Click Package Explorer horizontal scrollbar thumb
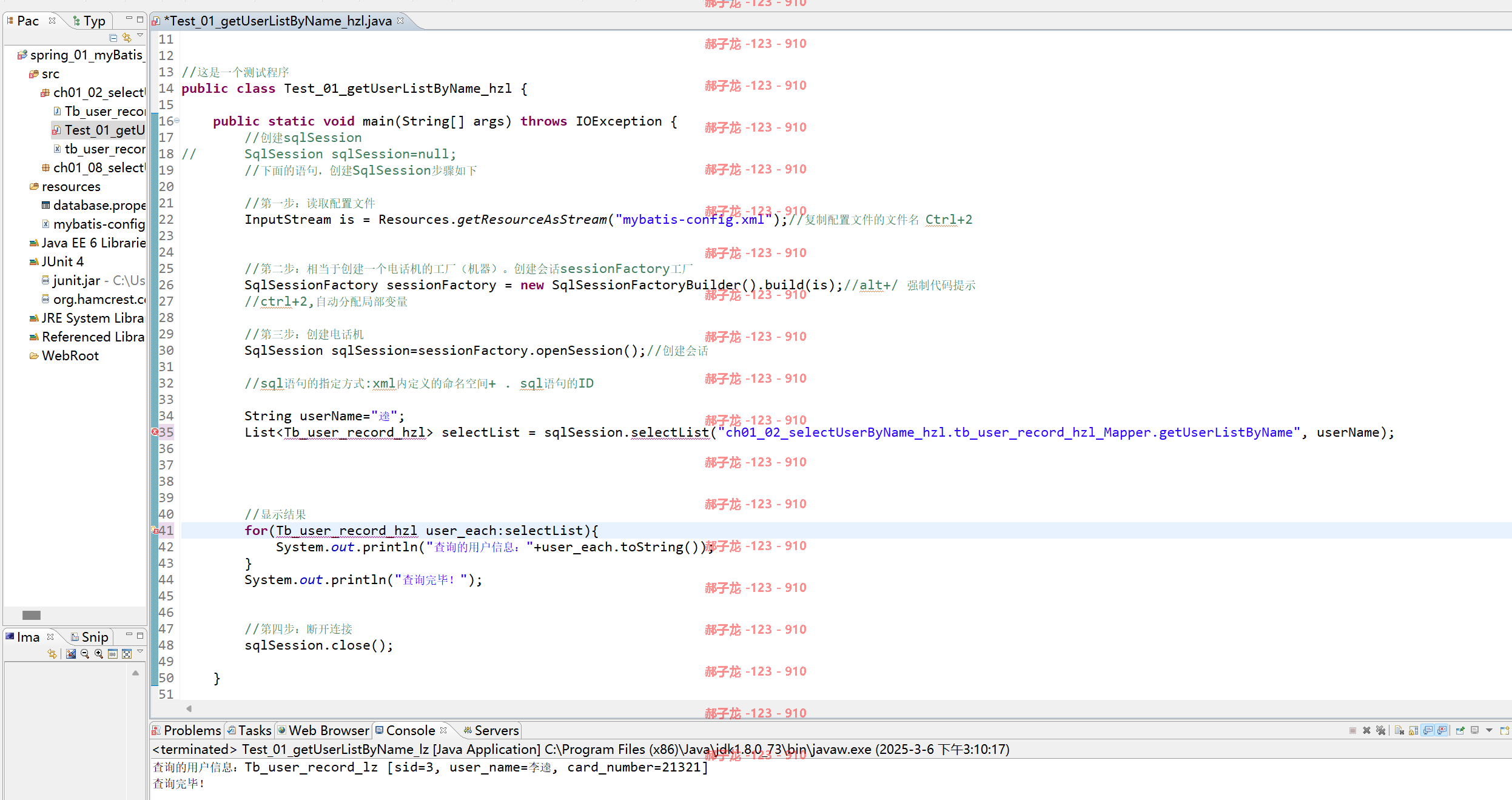Image resolution: width=1512 pixels, height=800 pixels. point(32,615)
